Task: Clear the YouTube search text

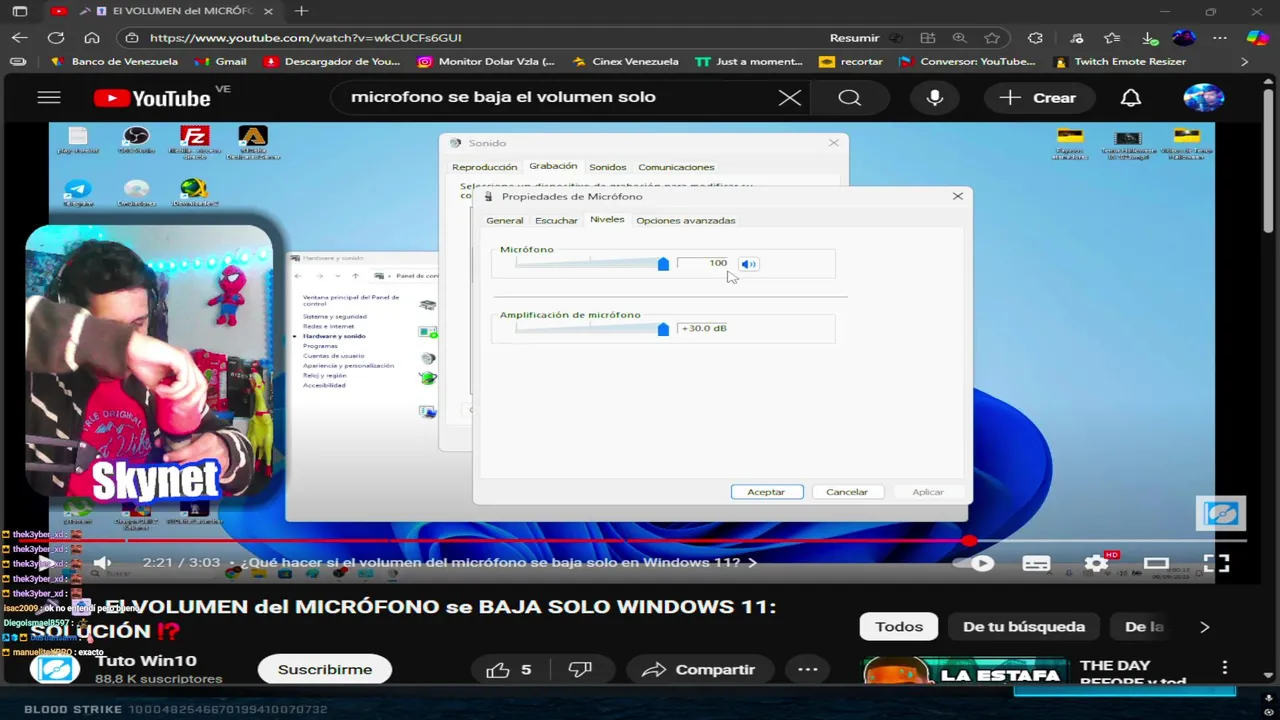Action: (x=790, y=97)
